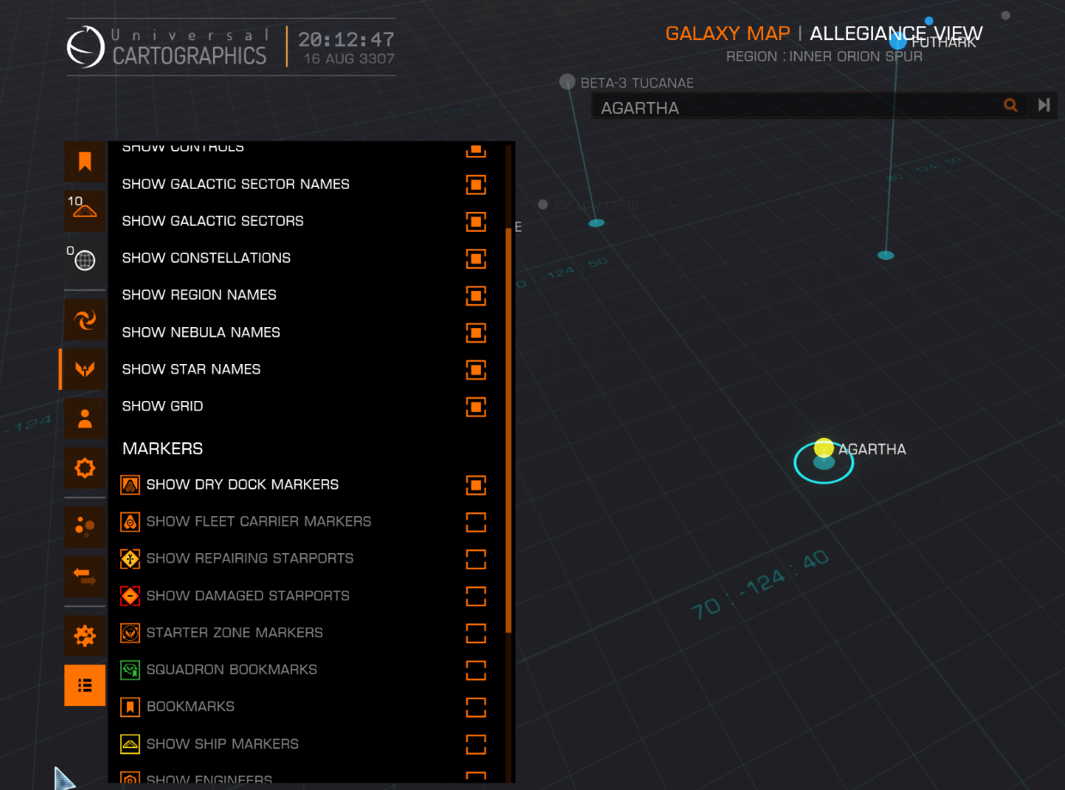This screenshot has height=790, width=1065.
Task: Toggle Show Galactic Sectors checkbox
Action: click(476, 221)
